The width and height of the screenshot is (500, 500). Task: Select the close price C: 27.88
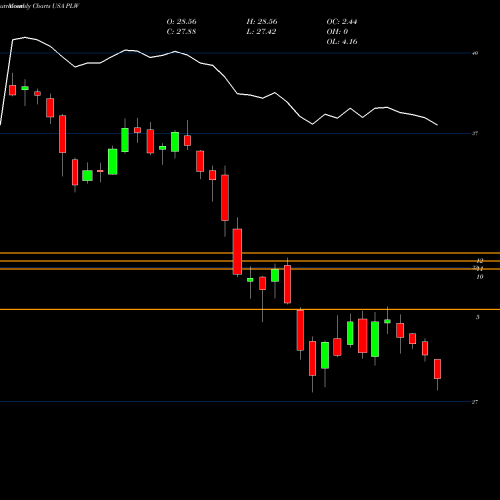[181, 32]
